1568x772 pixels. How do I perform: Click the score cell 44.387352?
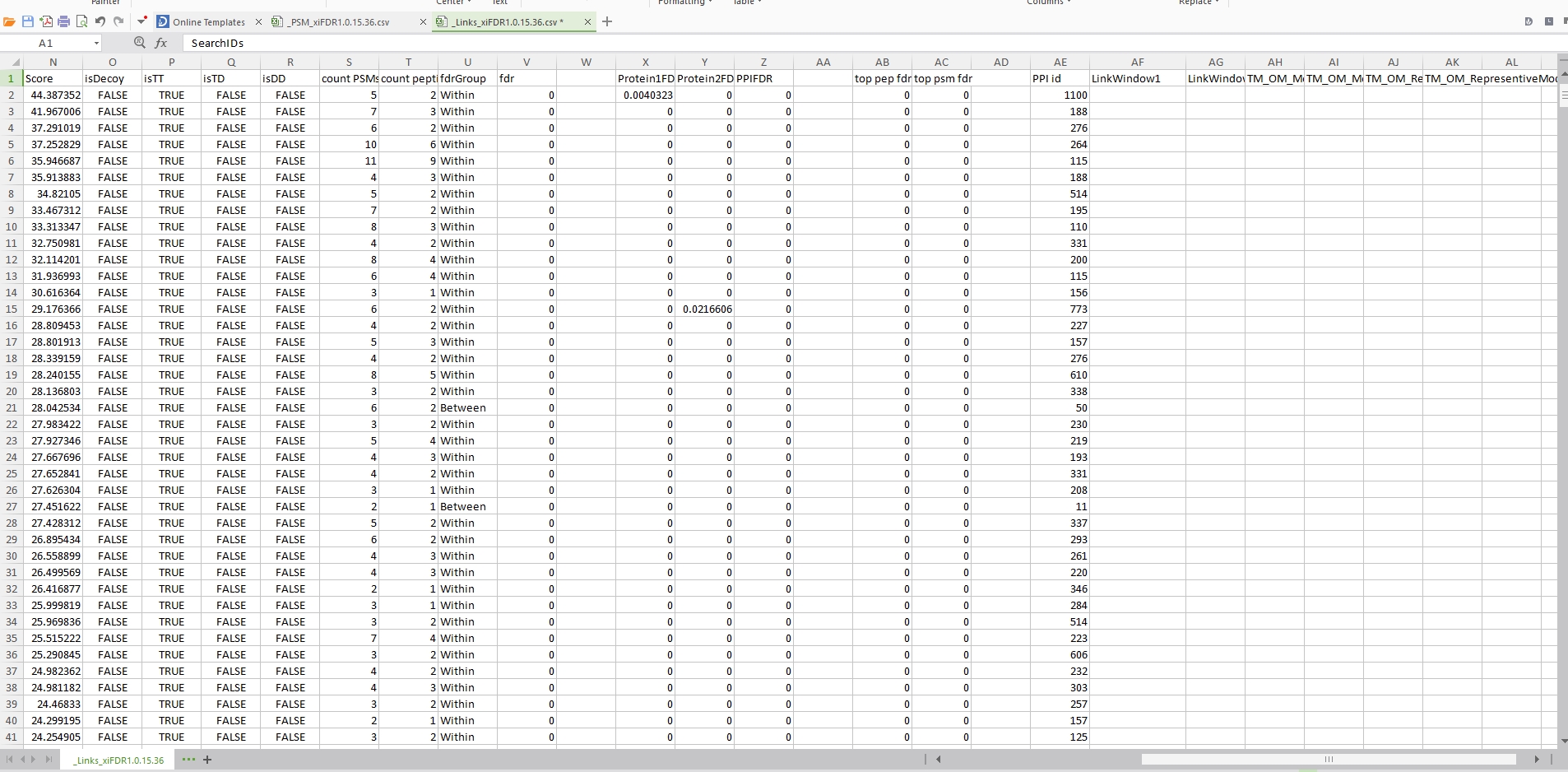[x=53, y=95]
